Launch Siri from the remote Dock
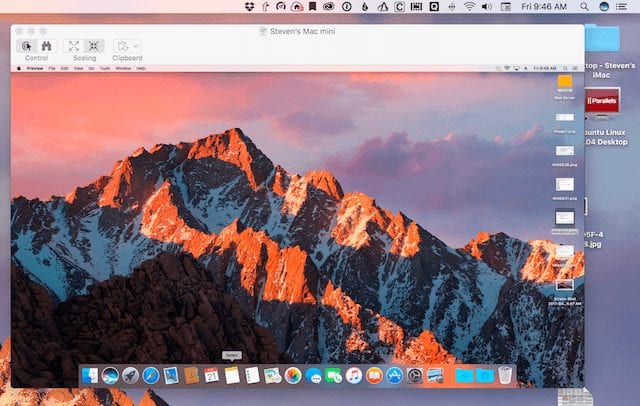 (x=111, y=375)
